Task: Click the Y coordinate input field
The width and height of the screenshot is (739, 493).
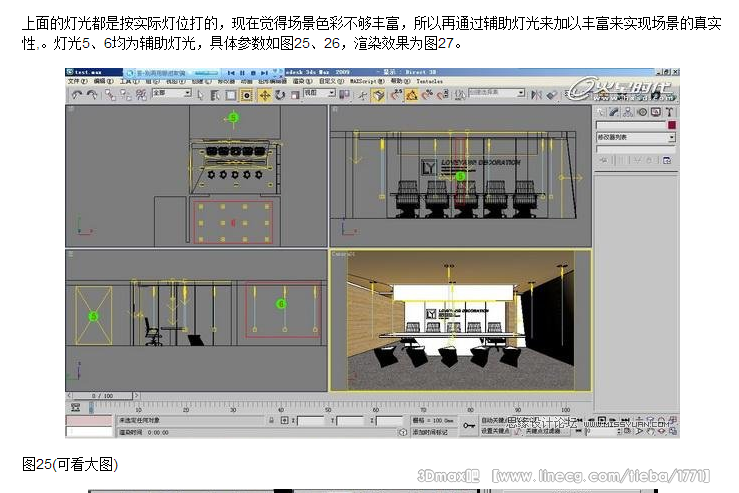Action: 350,420
